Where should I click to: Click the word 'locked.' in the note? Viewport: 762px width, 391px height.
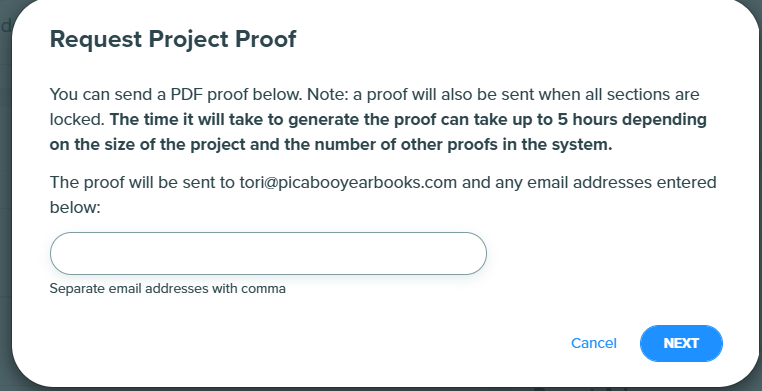[x=77, y=119]
